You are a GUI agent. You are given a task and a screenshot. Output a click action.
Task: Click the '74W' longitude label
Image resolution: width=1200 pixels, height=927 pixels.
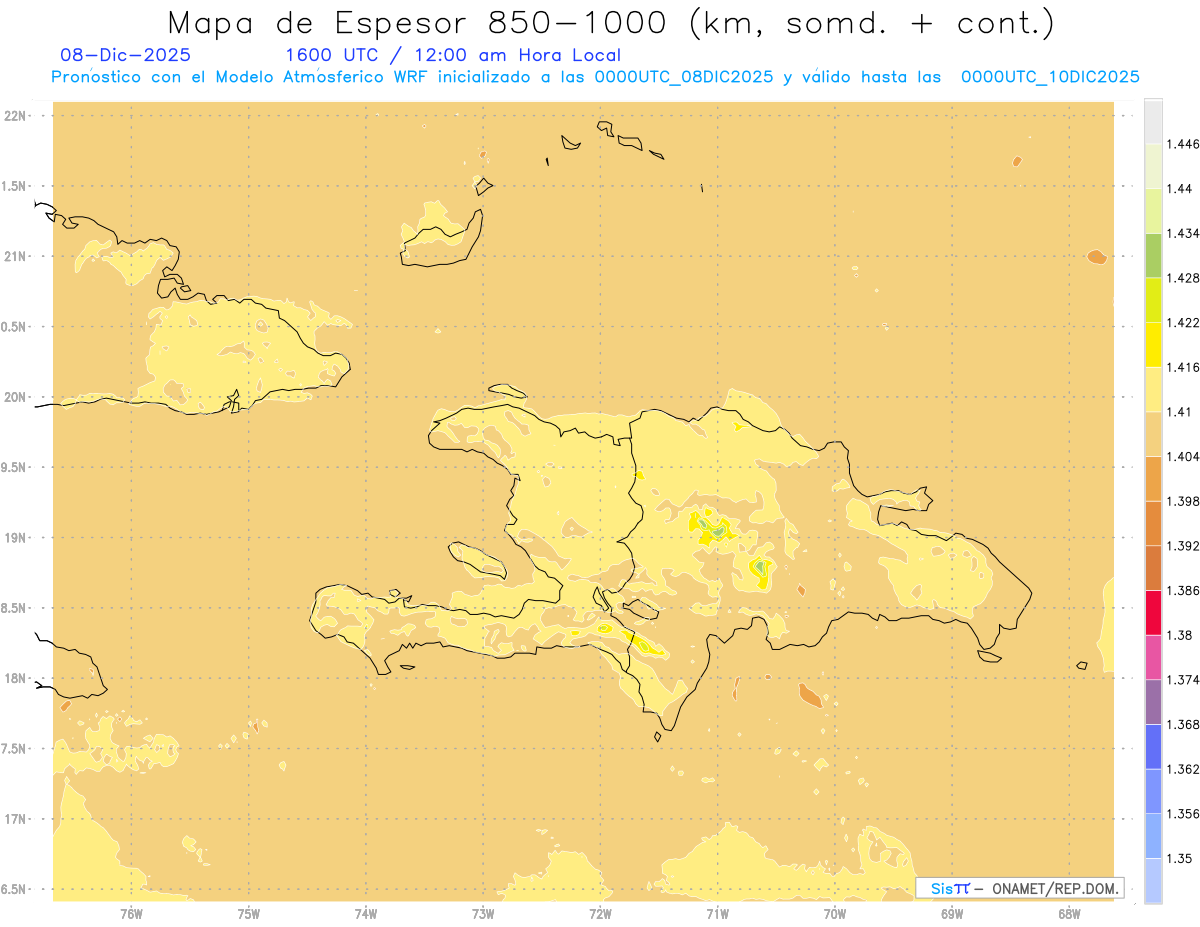coord(365,914)
